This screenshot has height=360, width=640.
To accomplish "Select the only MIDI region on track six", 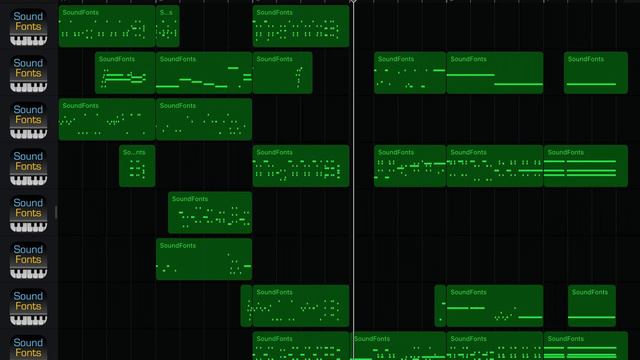I will (x=204, y=259).
